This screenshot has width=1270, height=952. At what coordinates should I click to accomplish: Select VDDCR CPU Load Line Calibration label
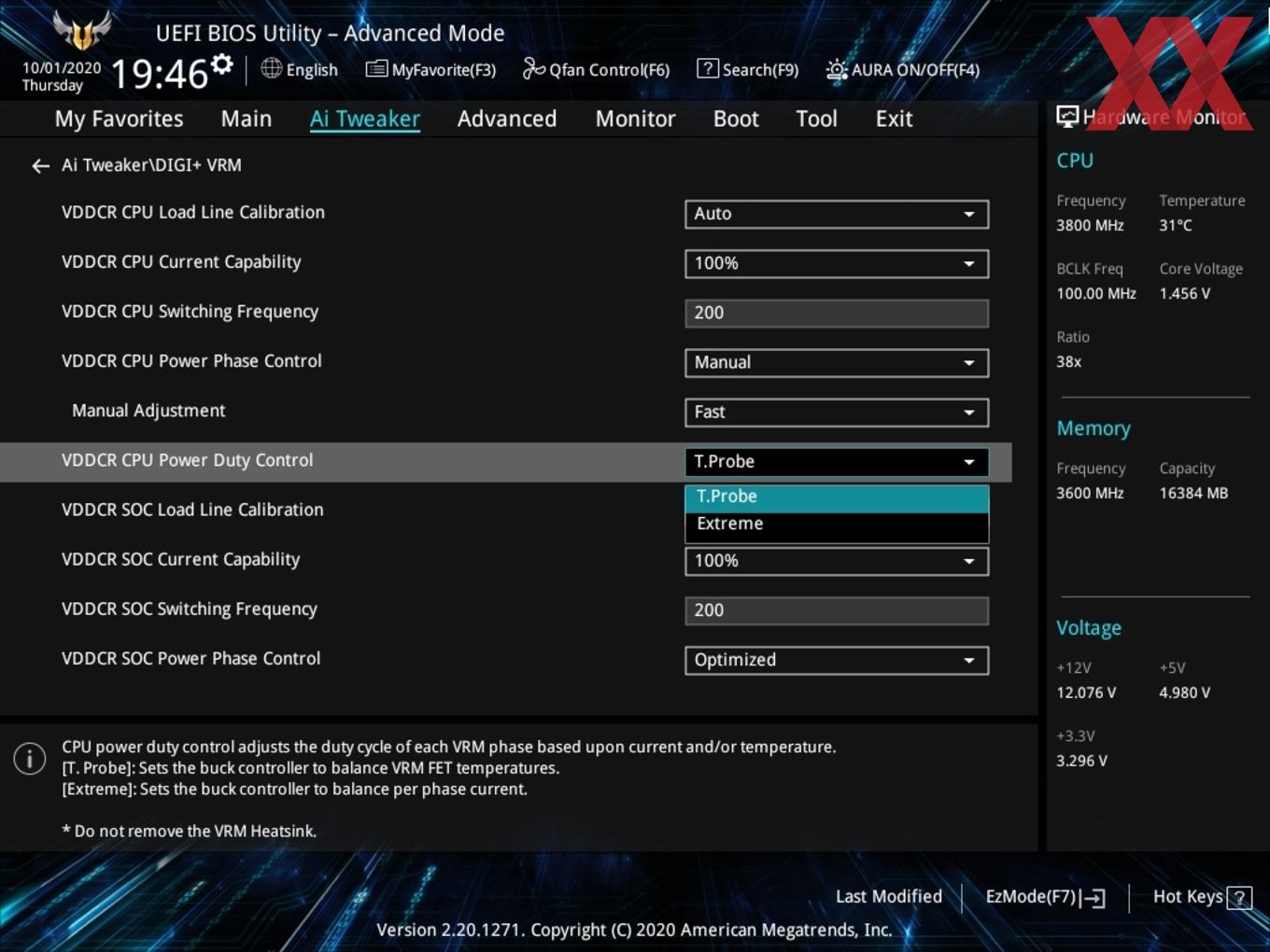[x=193, y=213]
